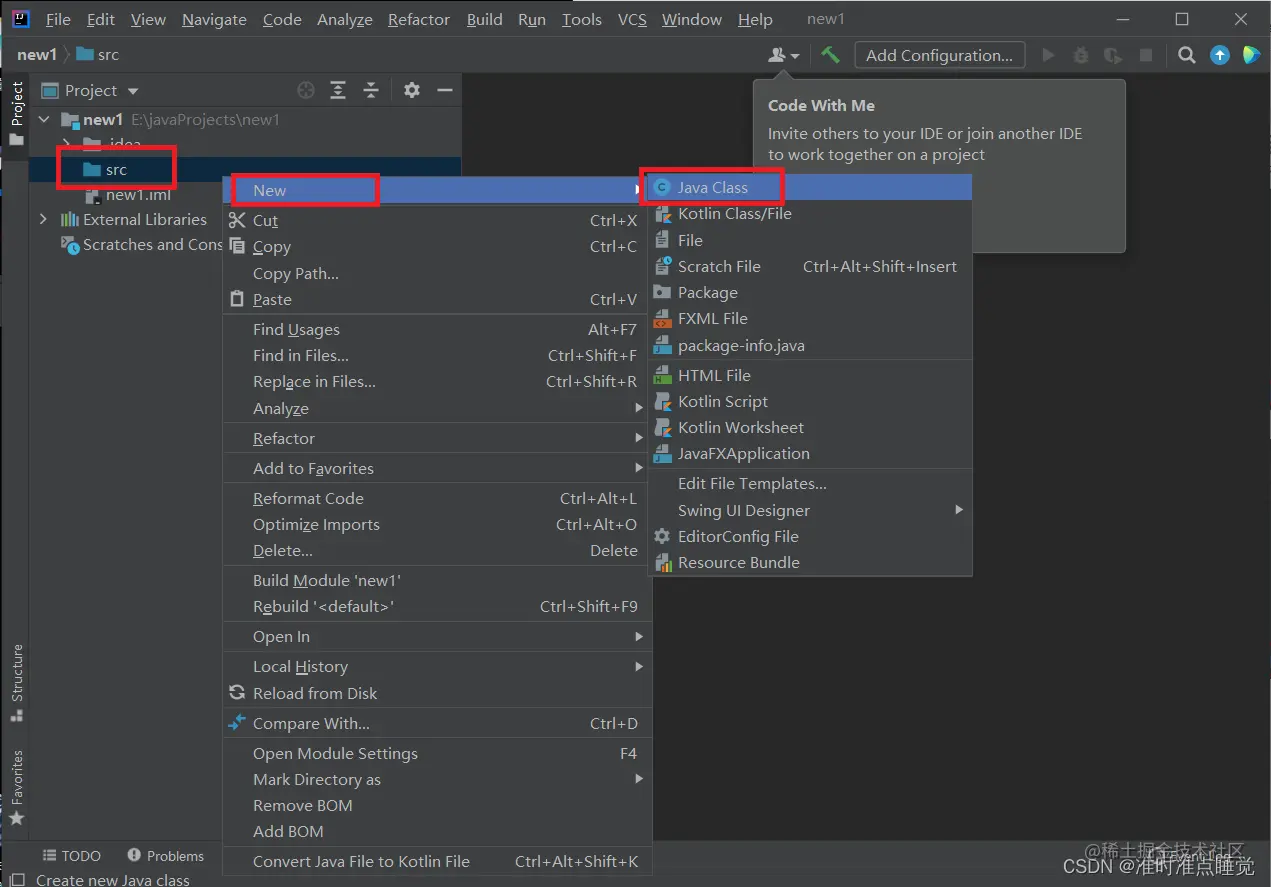Open the Problems tool window tab
1271x887 pixels.
166,856
